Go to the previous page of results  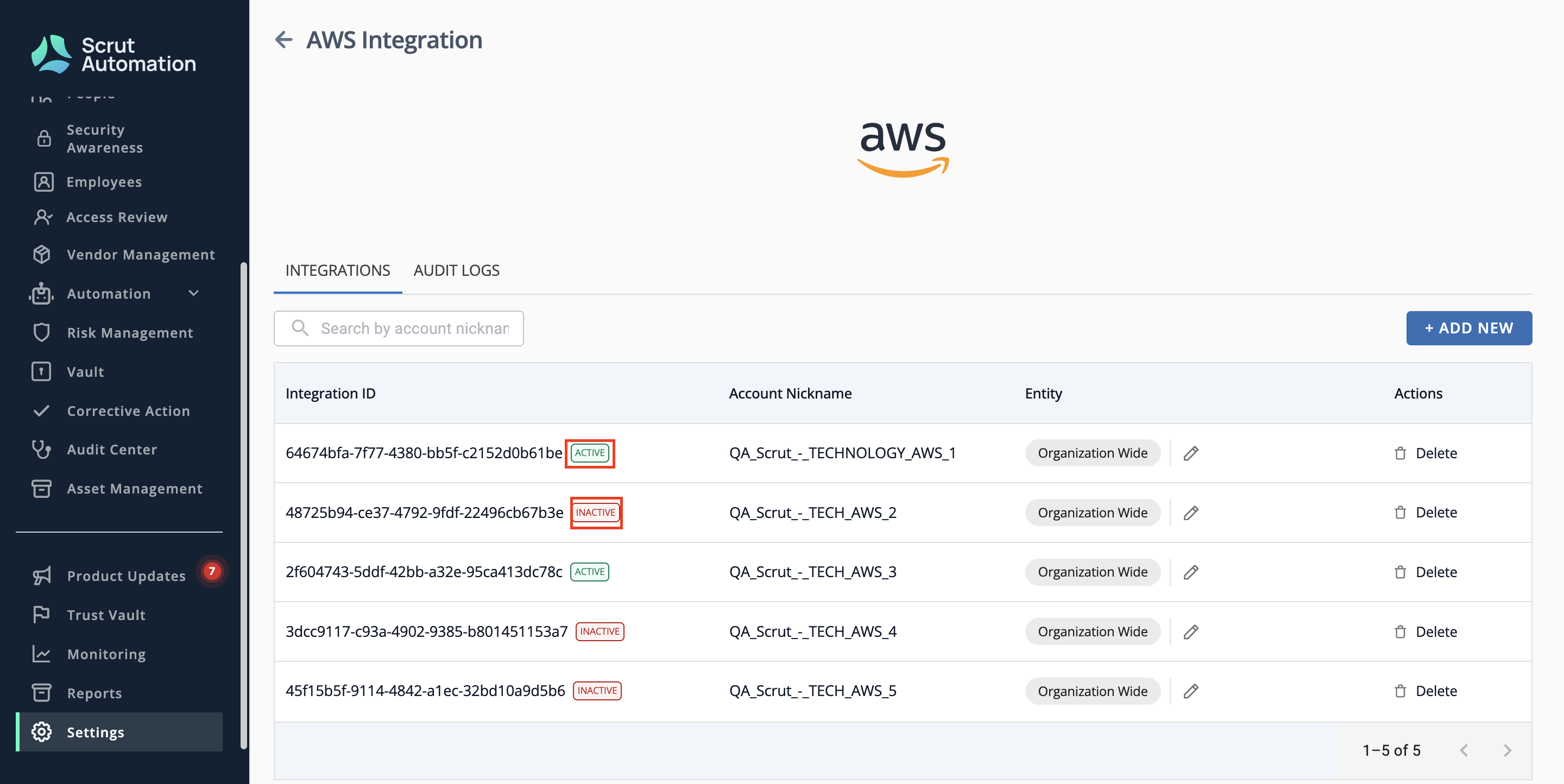[1464, 751]
